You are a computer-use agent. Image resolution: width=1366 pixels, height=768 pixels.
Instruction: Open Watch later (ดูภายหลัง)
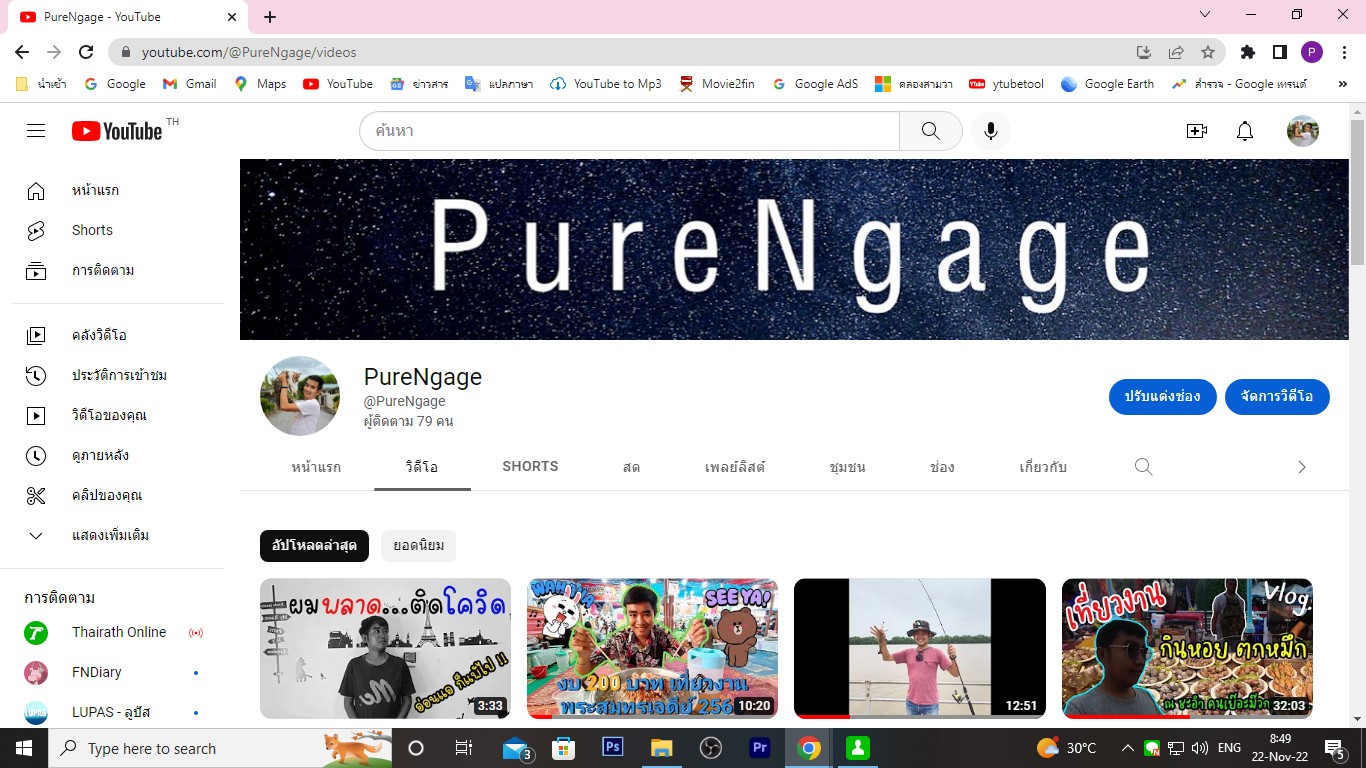pos(118,455)
